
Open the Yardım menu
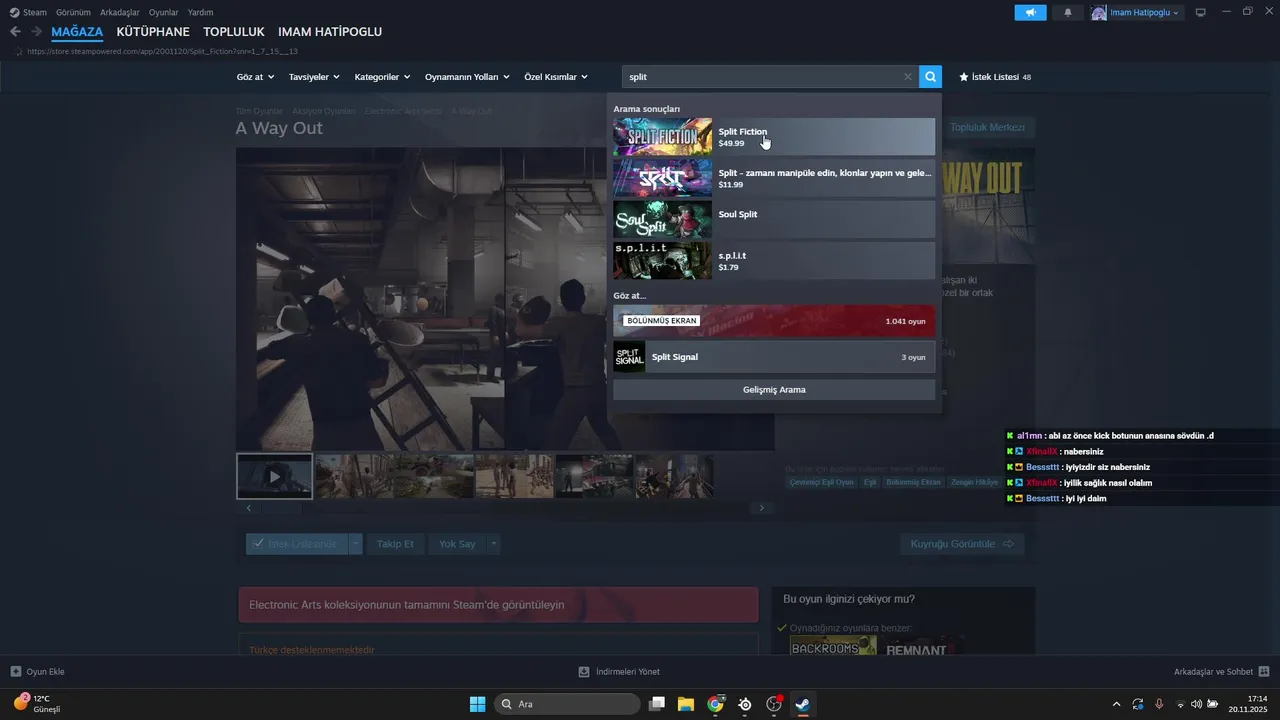(x=201, y=12)
